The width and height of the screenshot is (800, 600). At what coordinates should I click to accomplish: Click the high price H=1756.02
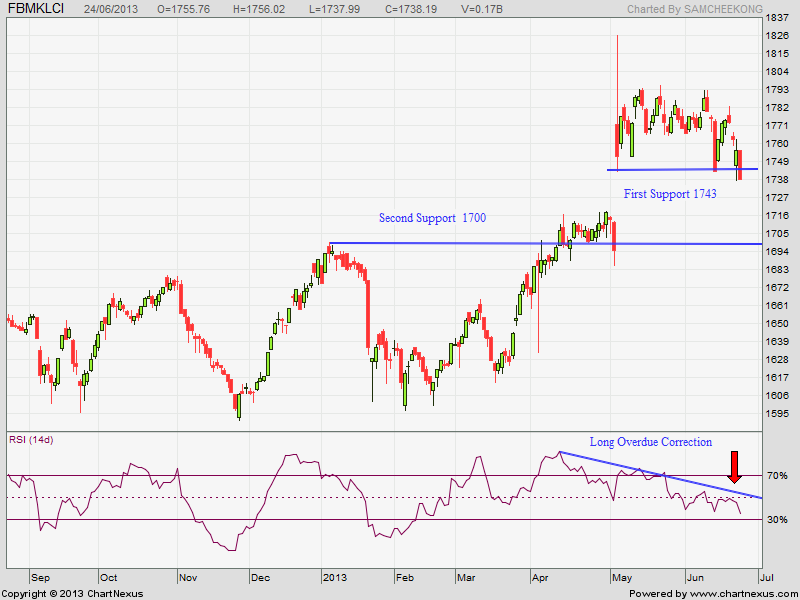pos(259,9)
